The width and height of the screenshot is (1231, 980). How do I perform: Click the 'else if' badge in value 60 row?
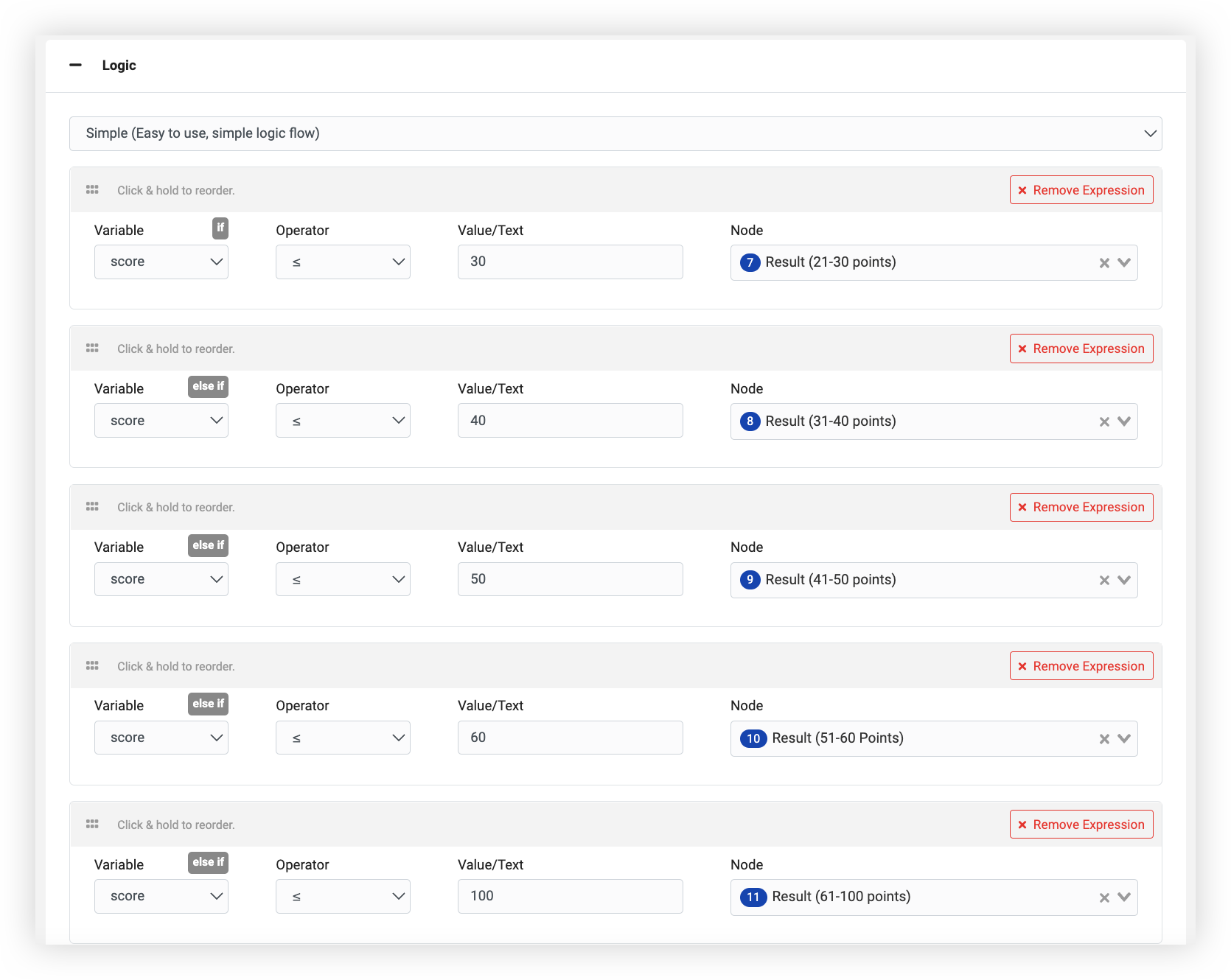208,704
